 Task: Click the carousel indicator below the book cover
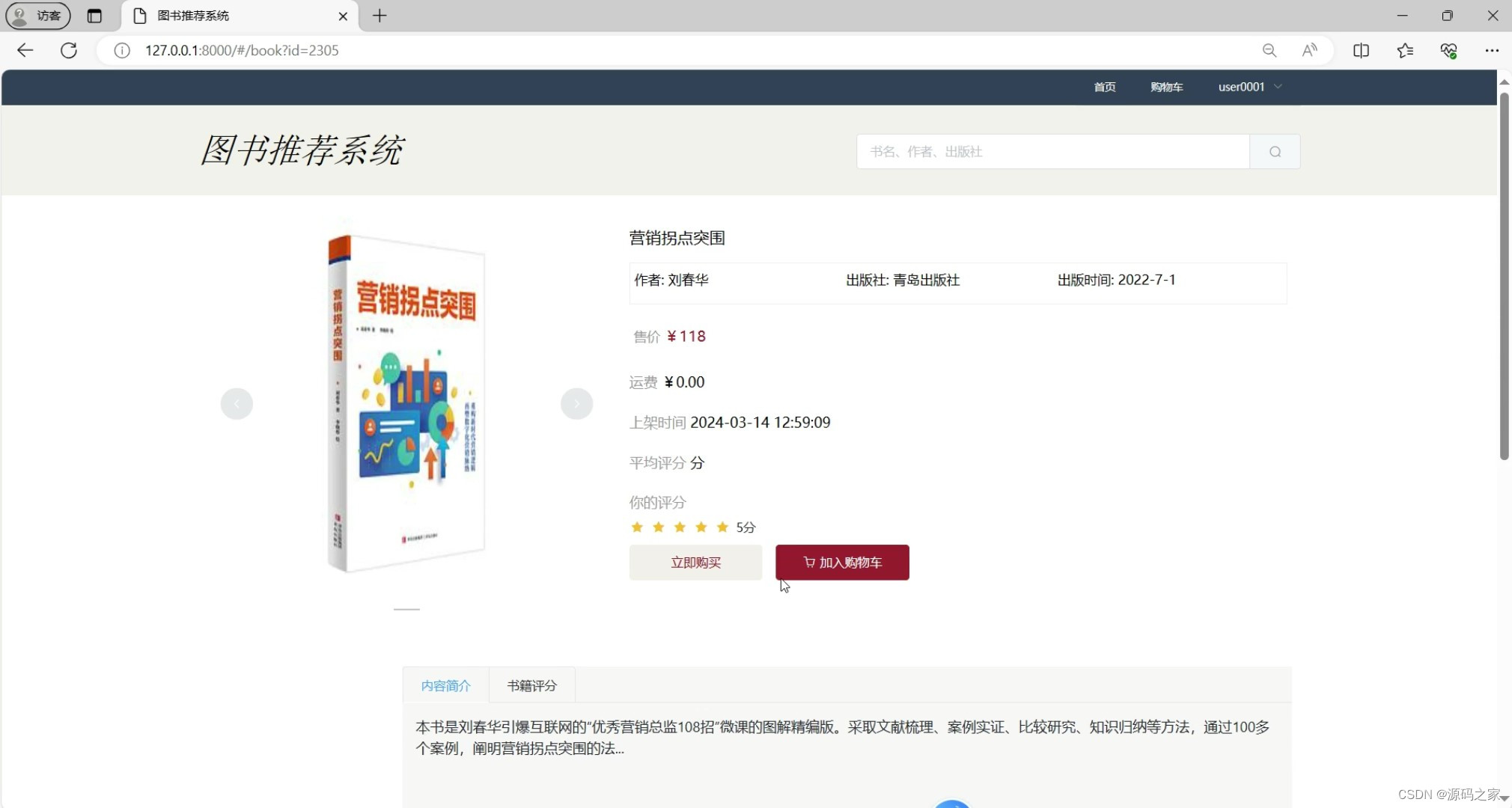(x=406, y=610)
